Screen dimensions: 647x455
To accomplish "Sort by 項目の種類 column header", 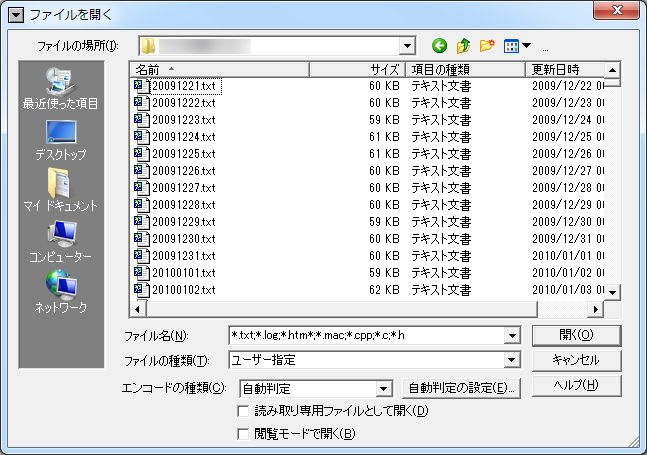I will click(465, 70).
